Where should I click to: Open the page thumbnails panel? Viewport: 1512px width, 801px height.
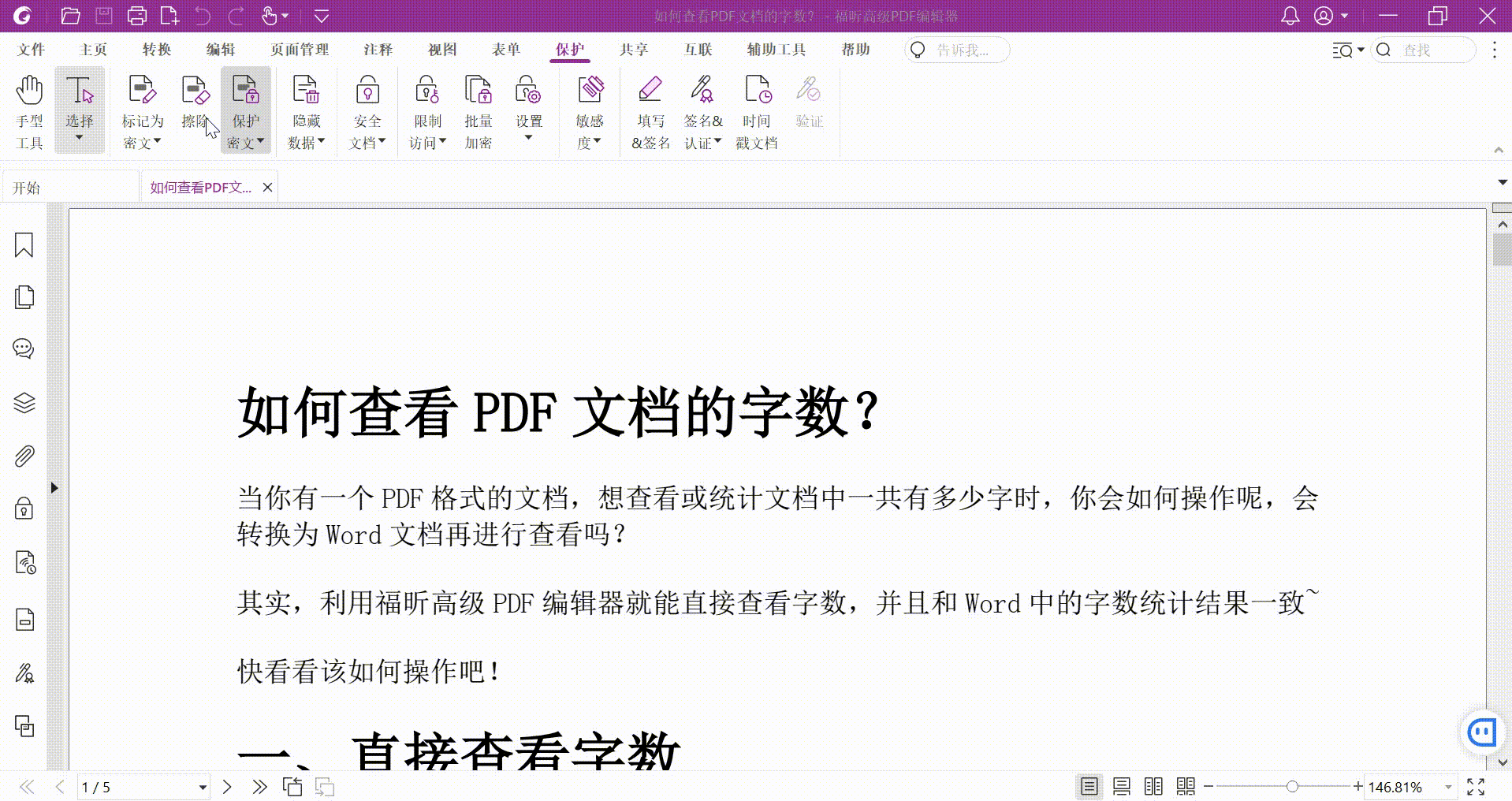click(x=24, y=297)
